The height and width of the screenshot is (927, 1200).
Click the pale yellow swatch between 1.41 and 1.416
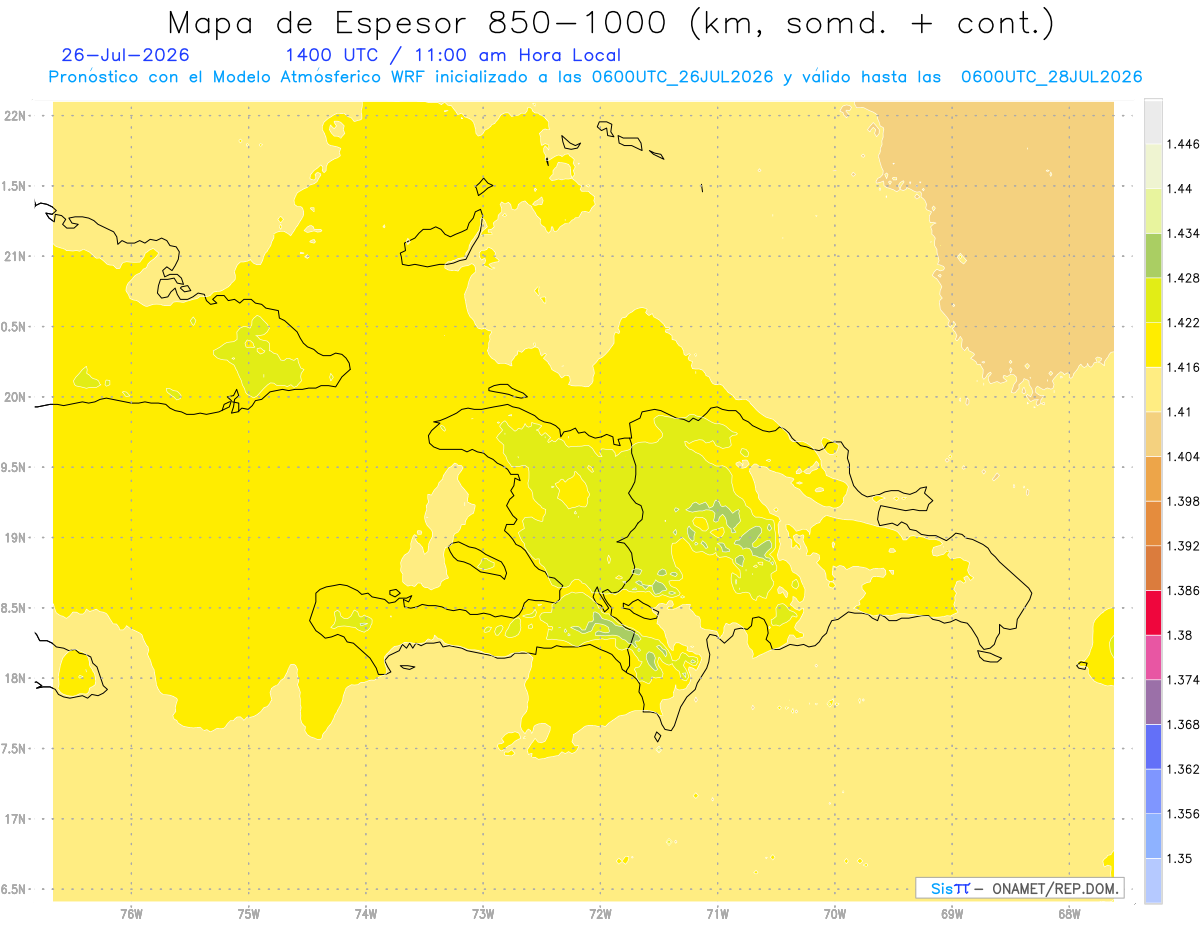pyautogui.click(x=1153, y=389)
